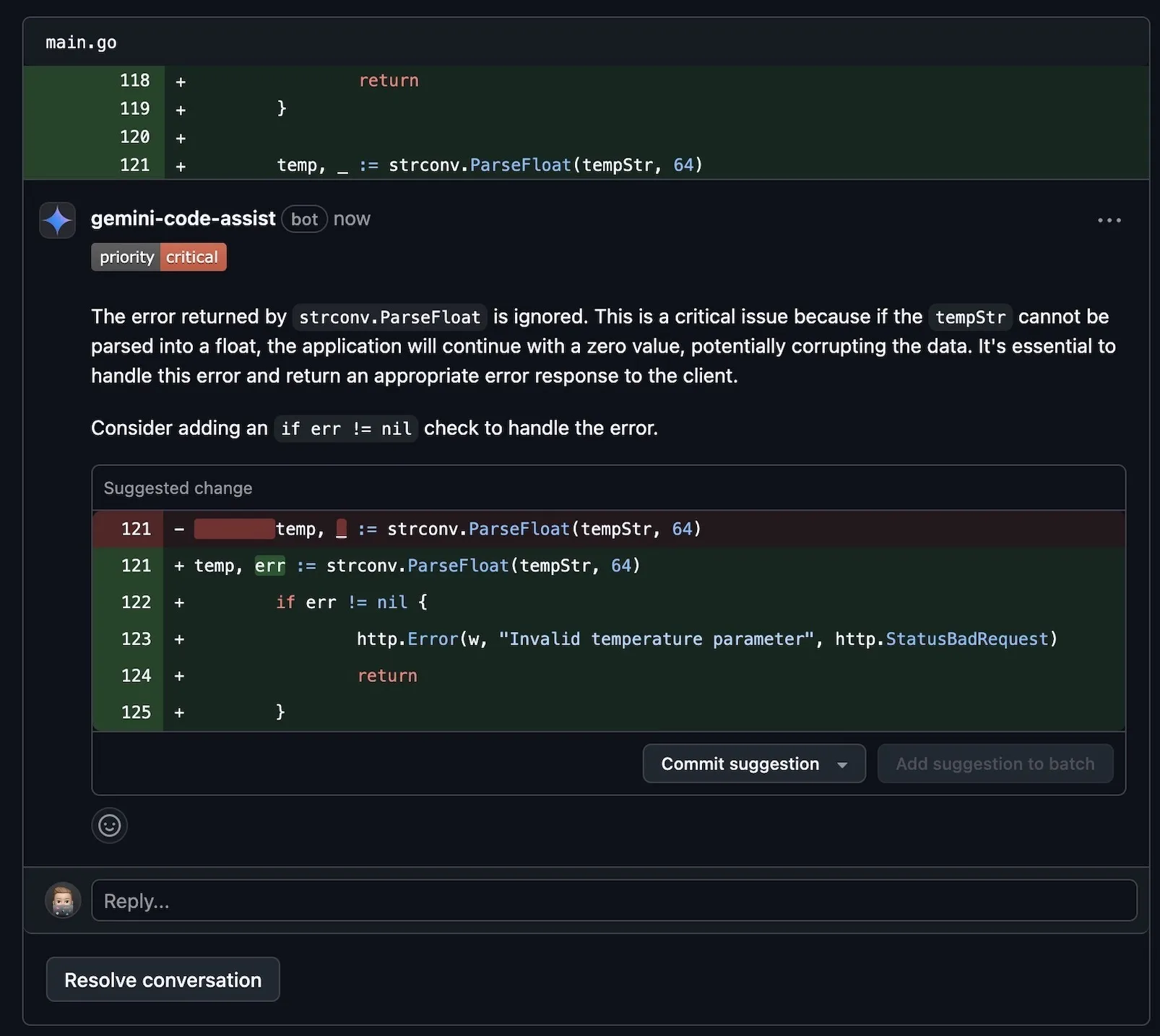This screenshot has width=1160, height=1036.
Task: Select Add suggestion to batch
Action: pos(995,764)
